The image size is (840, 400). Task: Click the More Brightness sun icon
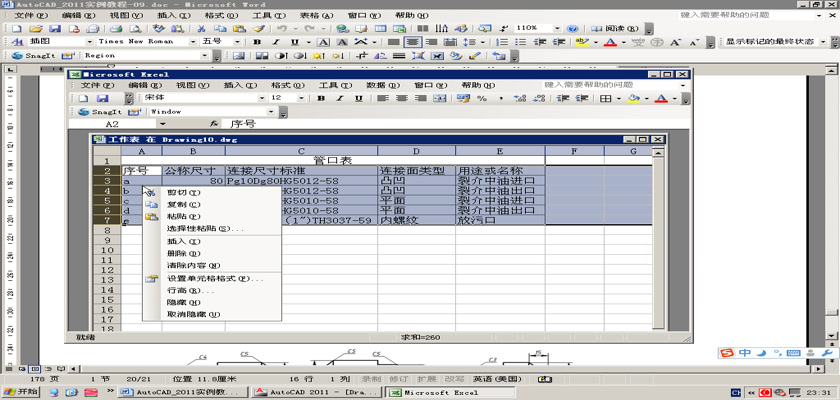[318, 55]
